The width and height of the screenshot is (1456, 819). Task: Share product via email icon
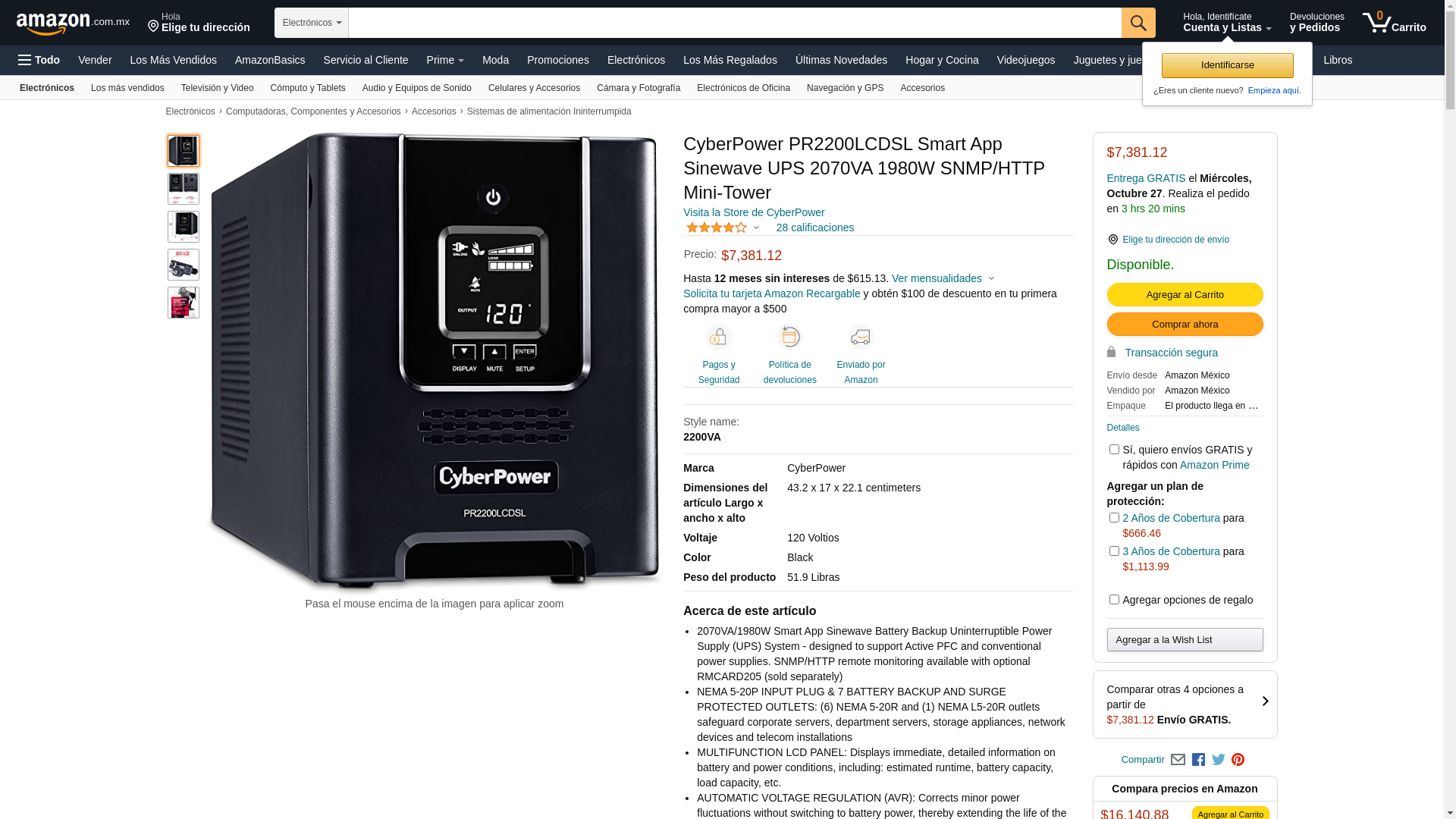click(1178, 760)
